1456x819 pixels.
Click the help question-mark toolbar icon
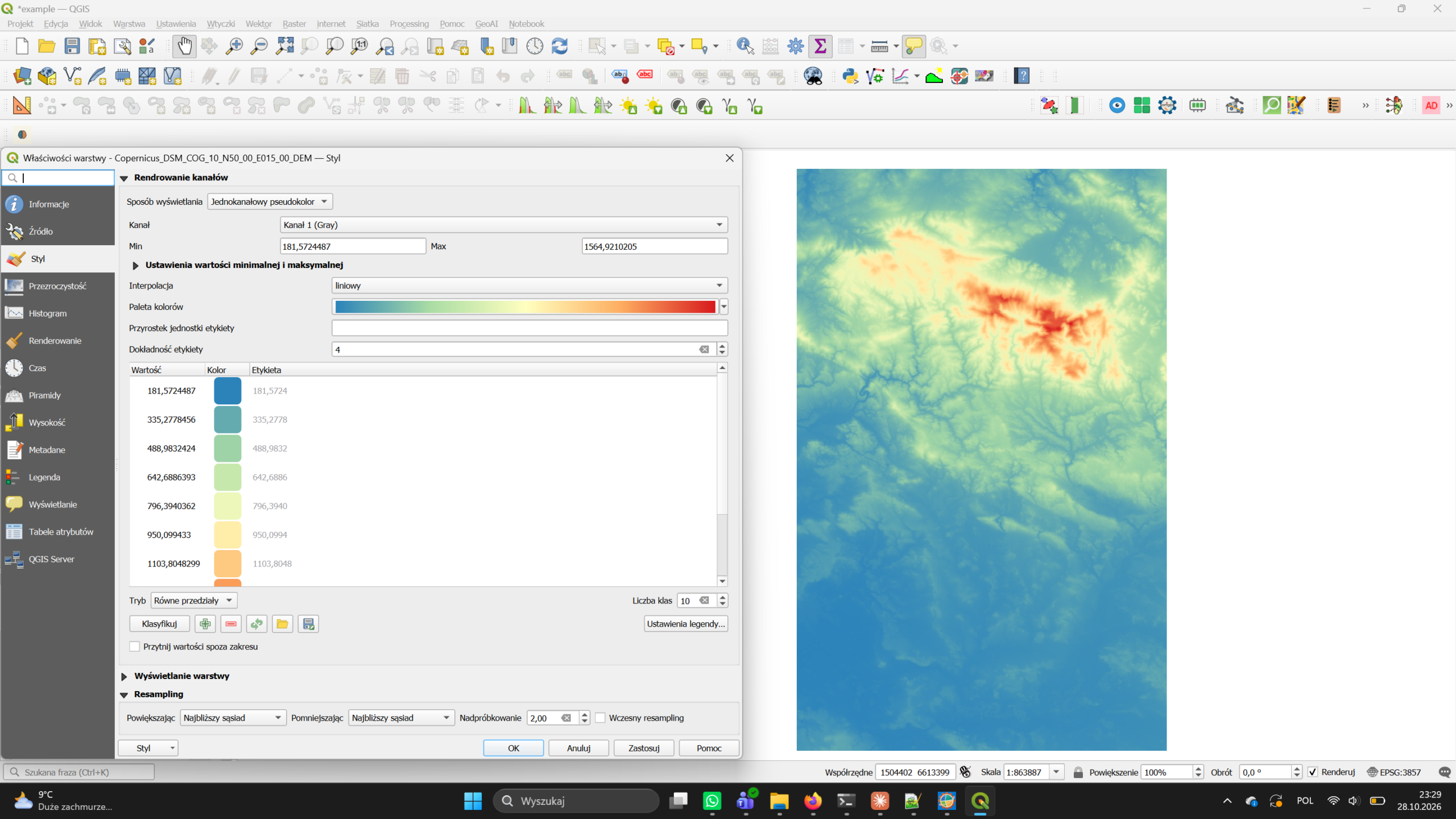pos(1021,76)
